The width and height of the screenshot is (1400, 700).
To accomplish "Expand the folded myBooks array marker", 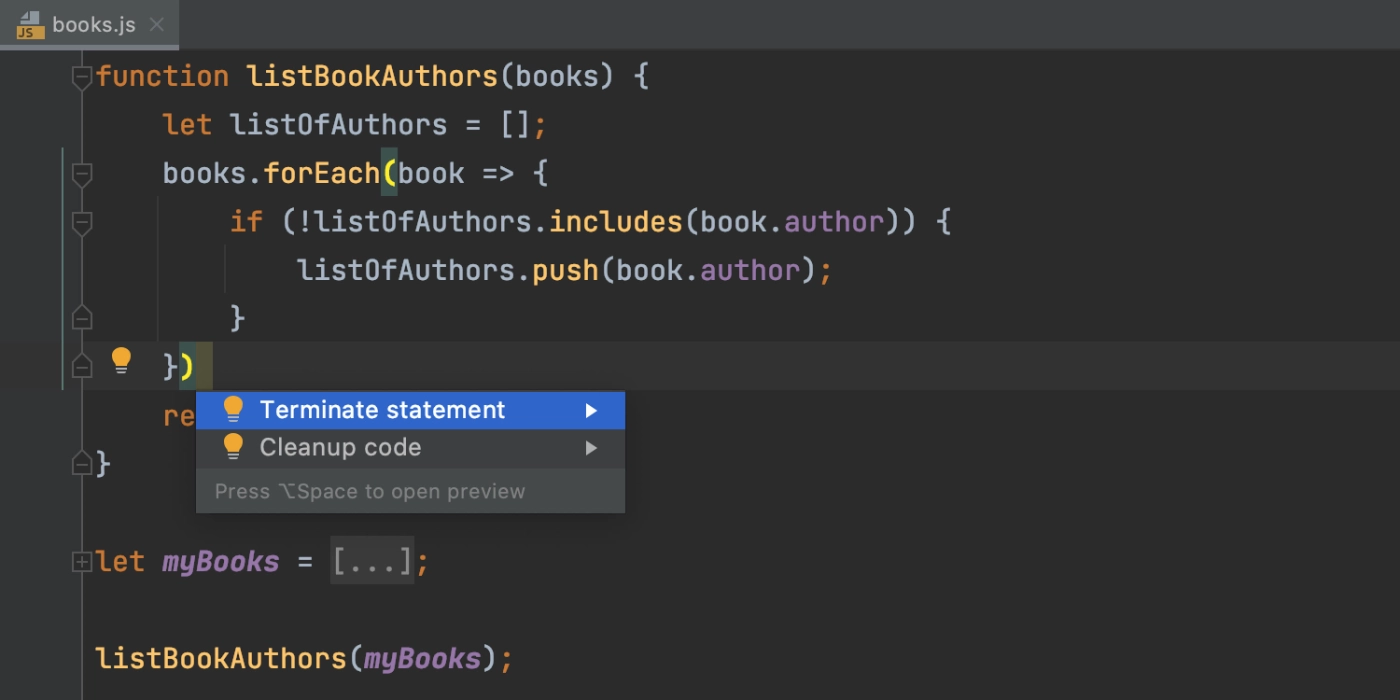I will point(82,563).
